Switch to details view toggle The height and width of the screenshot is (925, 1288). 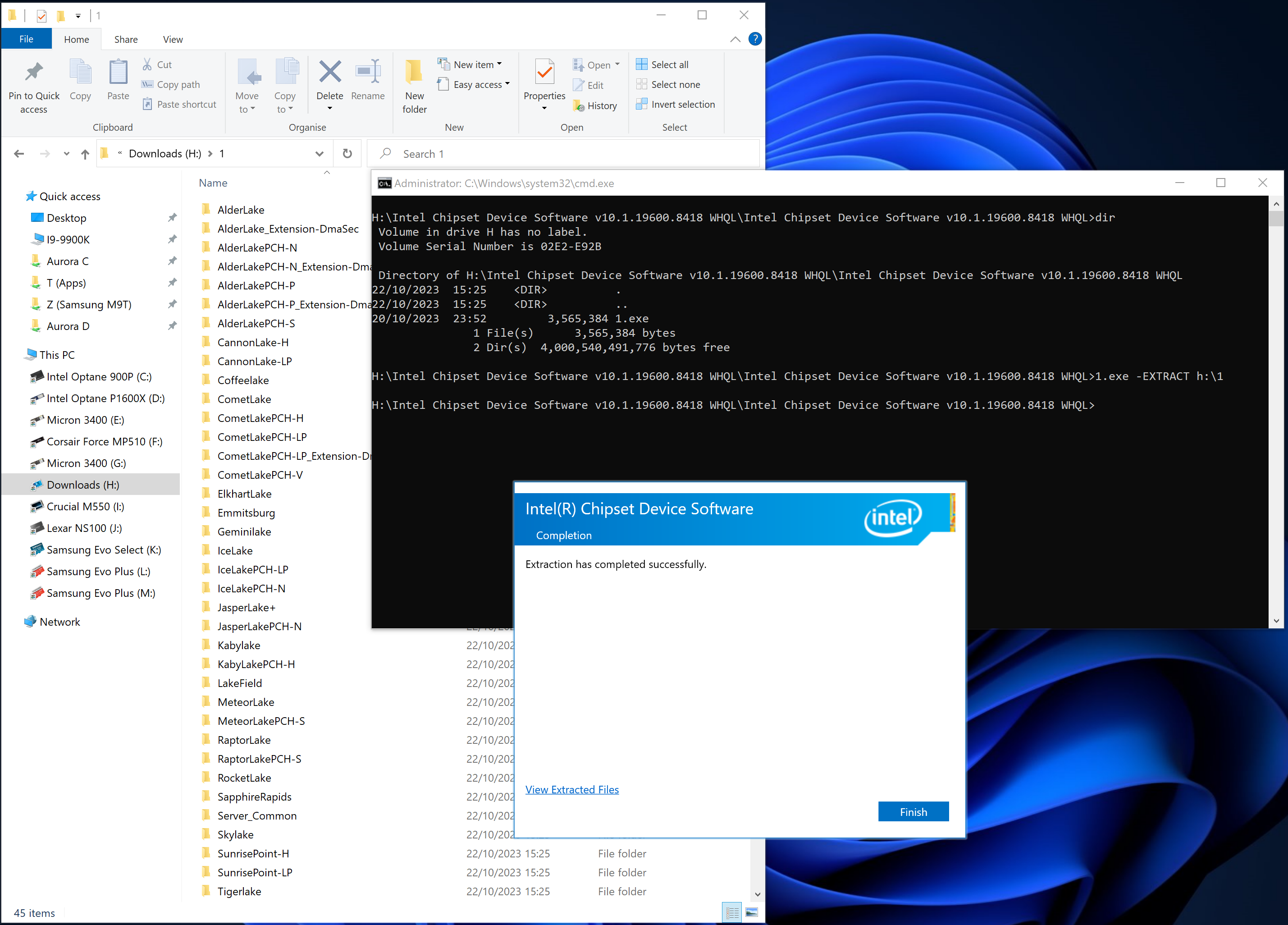732,912
